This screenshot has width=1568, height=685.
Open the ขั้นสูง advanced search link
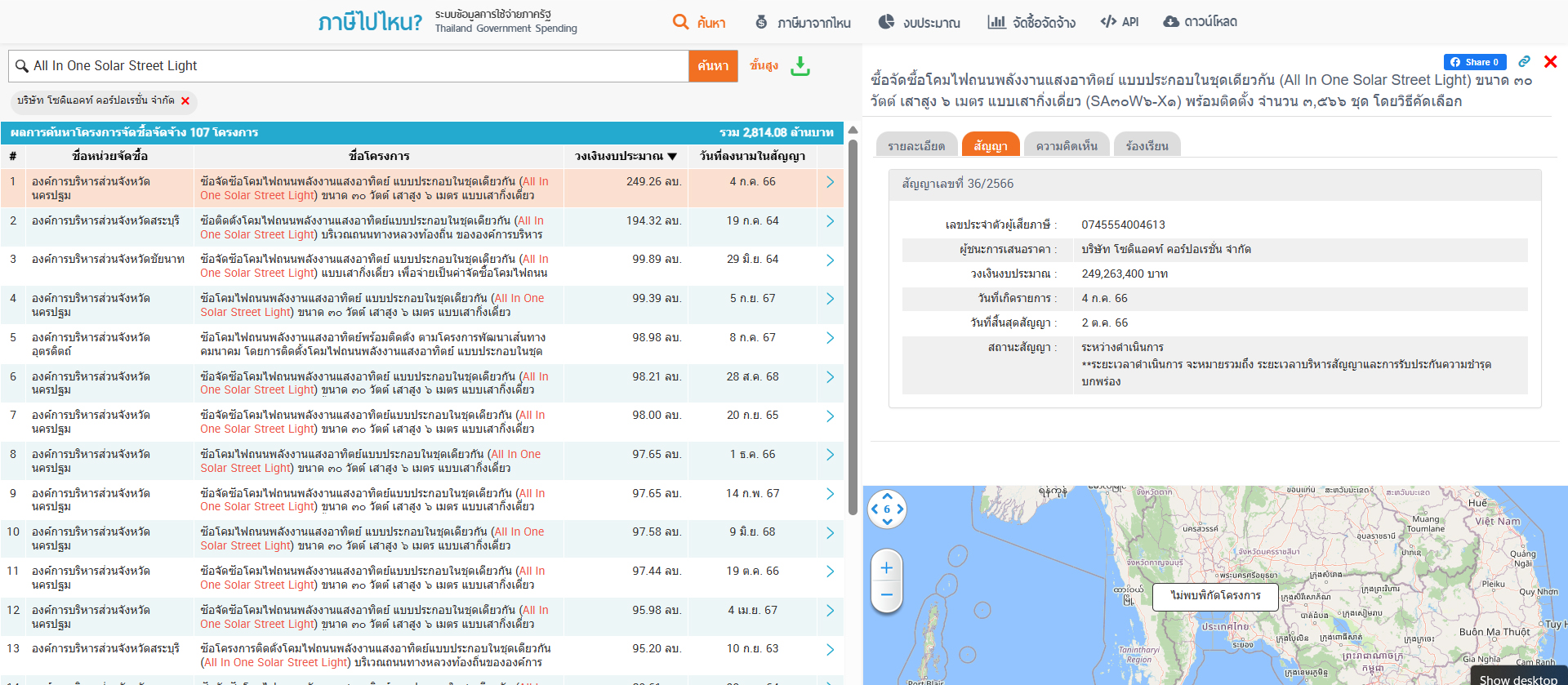(764, 65)
